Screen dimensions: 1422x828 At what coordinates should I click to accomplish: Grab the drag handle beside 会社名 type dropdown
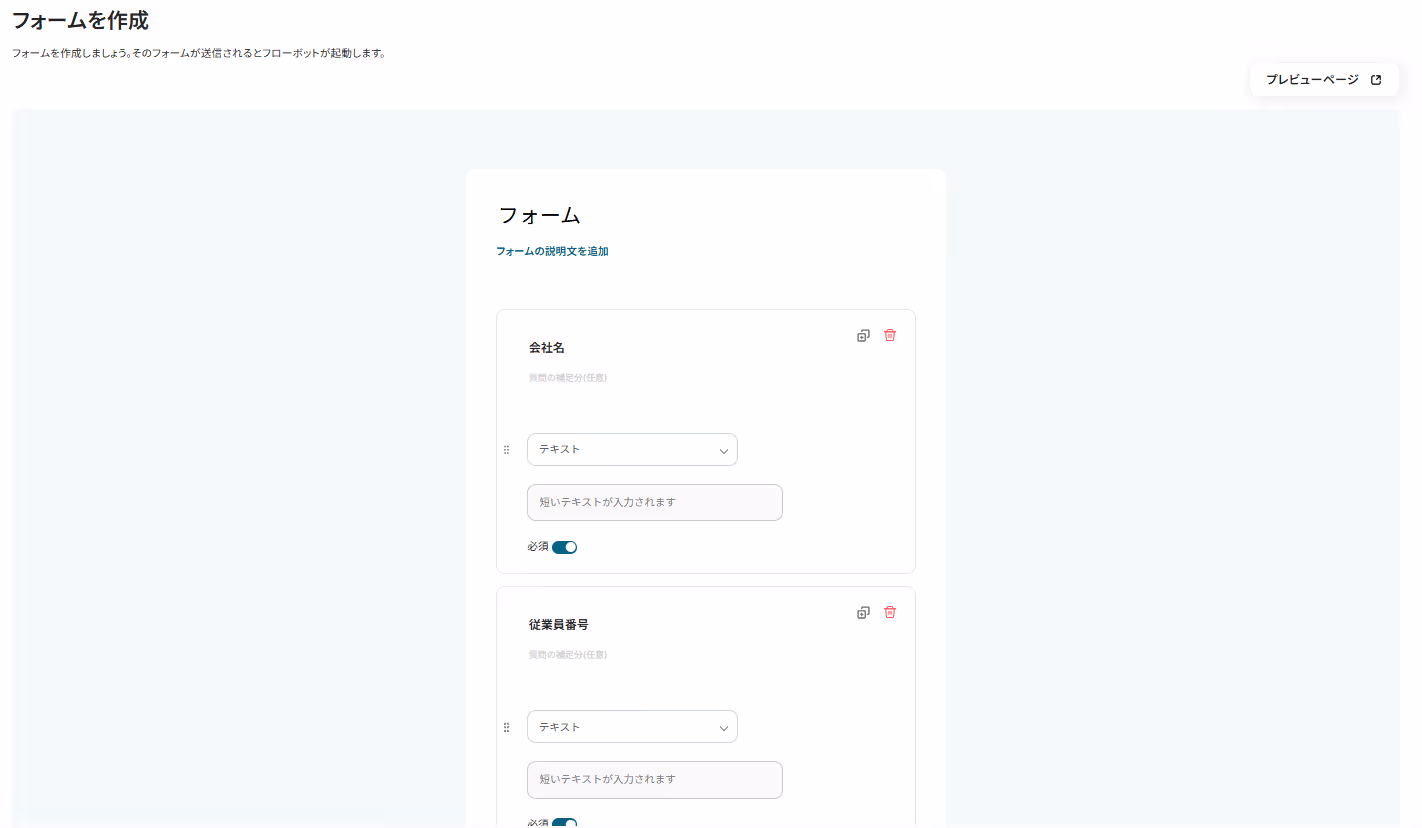(506, 450)
